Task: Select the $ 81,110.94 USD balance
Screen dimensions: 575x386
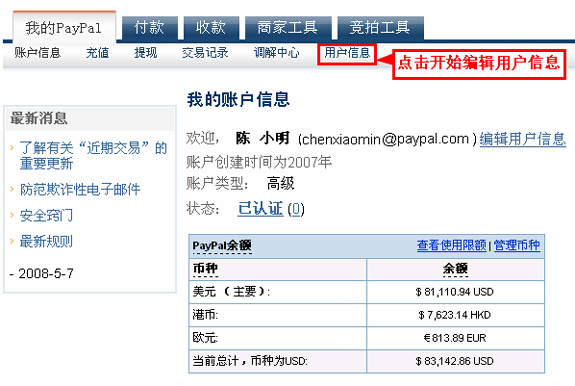Action: [455, 292]
